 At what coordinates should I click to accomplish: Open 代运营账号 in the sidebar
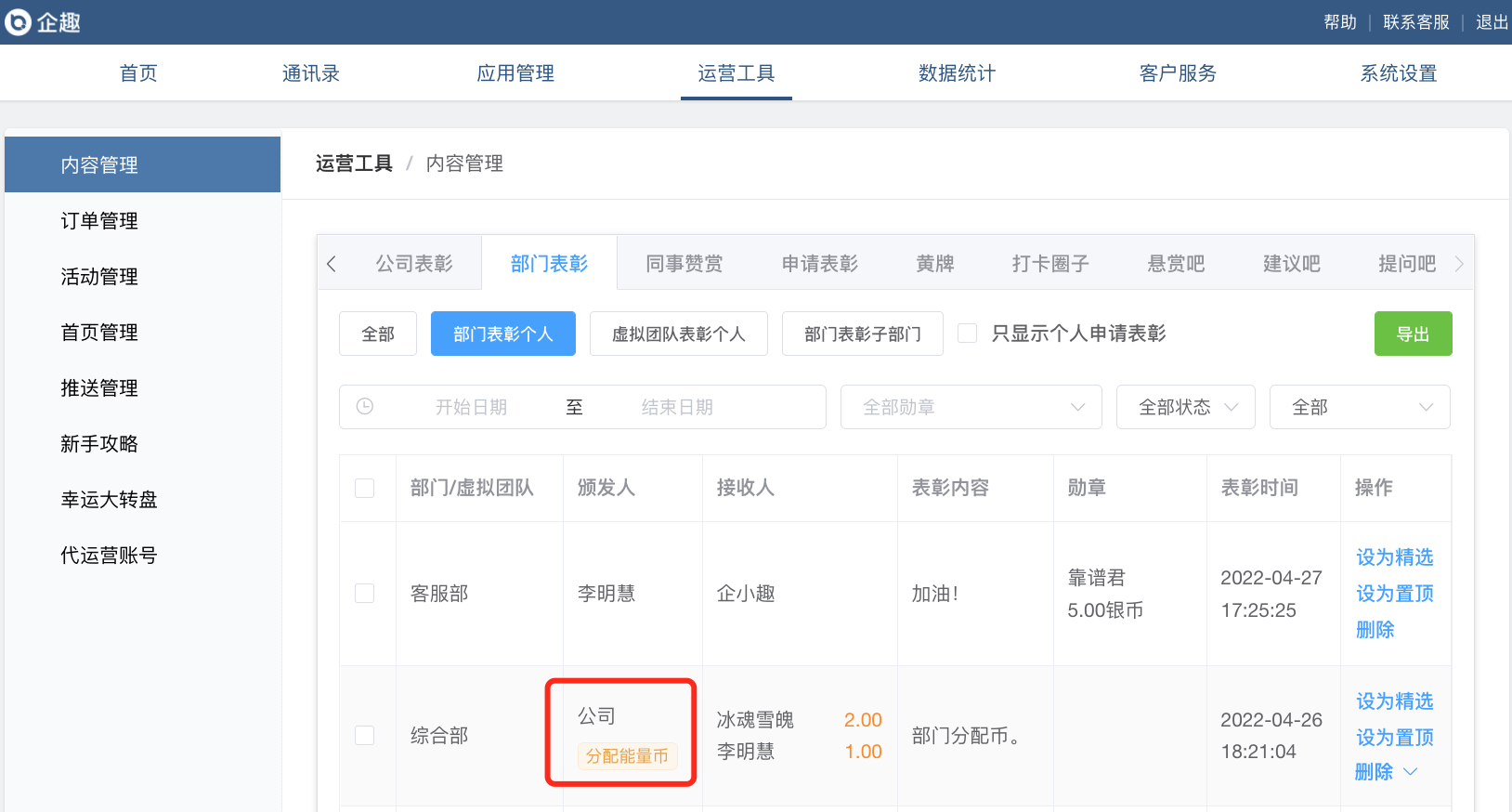[142, 555]
